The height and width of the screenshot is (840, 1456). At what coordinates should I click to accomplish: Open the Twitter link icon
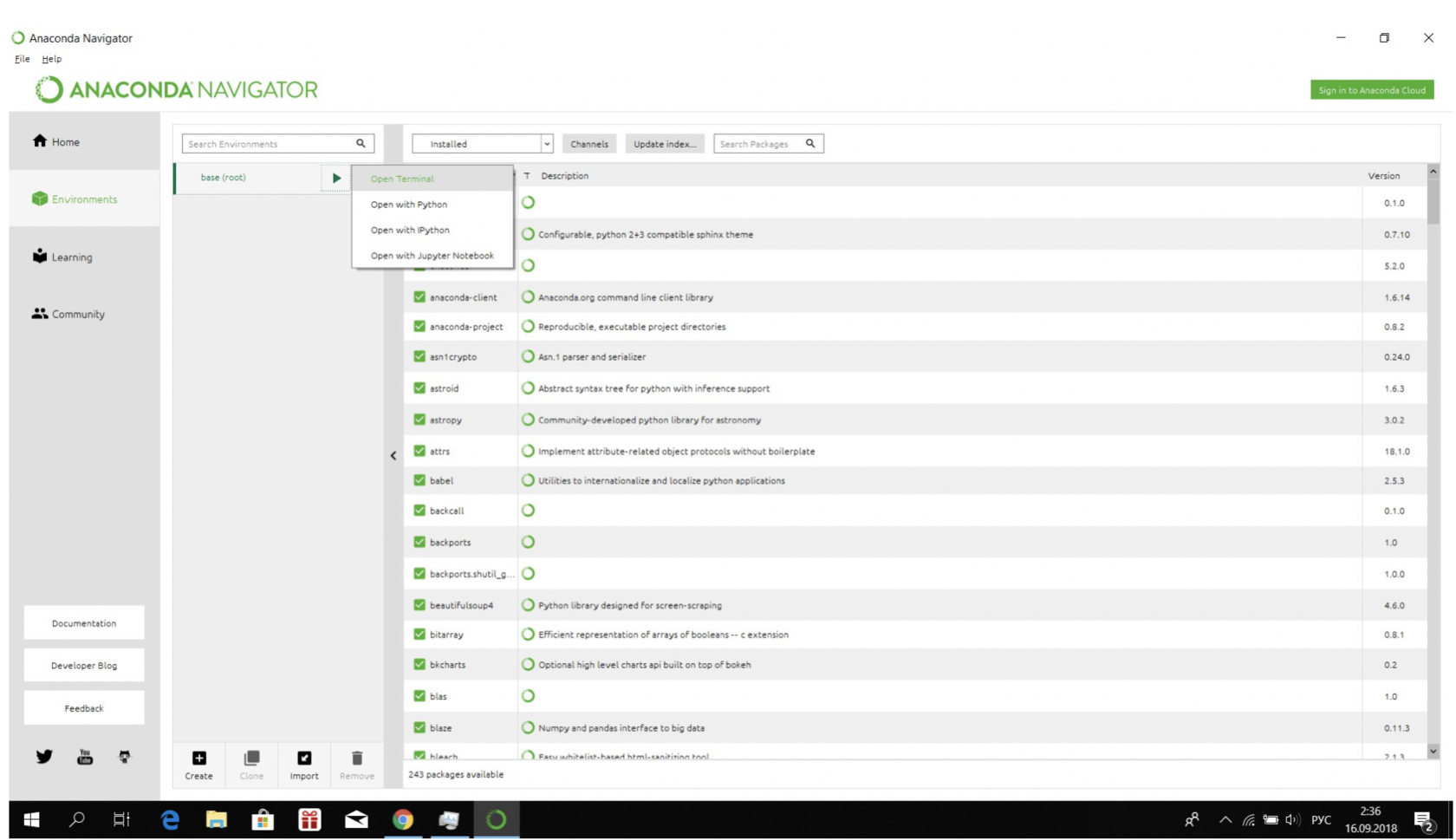[44, 757]
